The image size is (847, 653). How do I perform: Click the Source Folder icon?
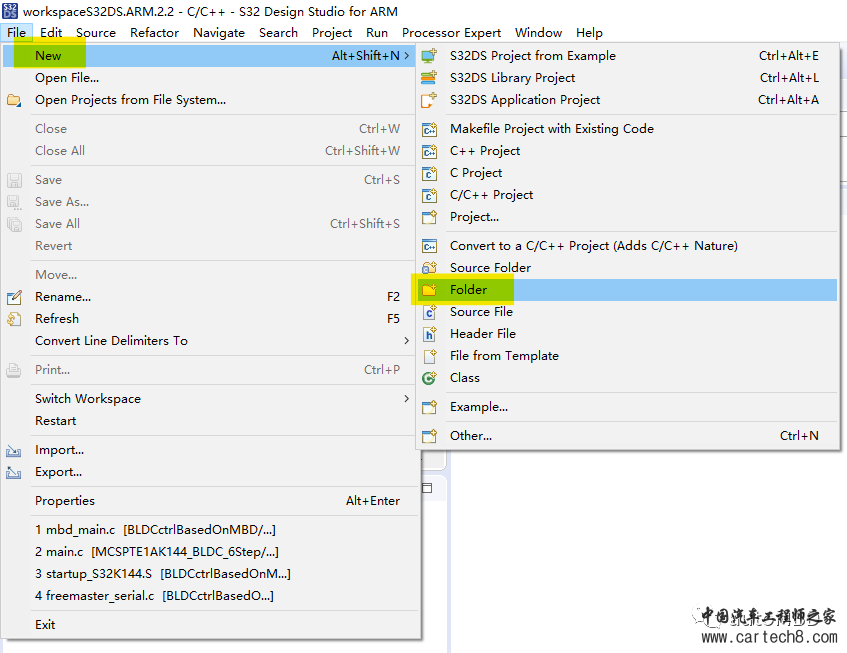429,268
